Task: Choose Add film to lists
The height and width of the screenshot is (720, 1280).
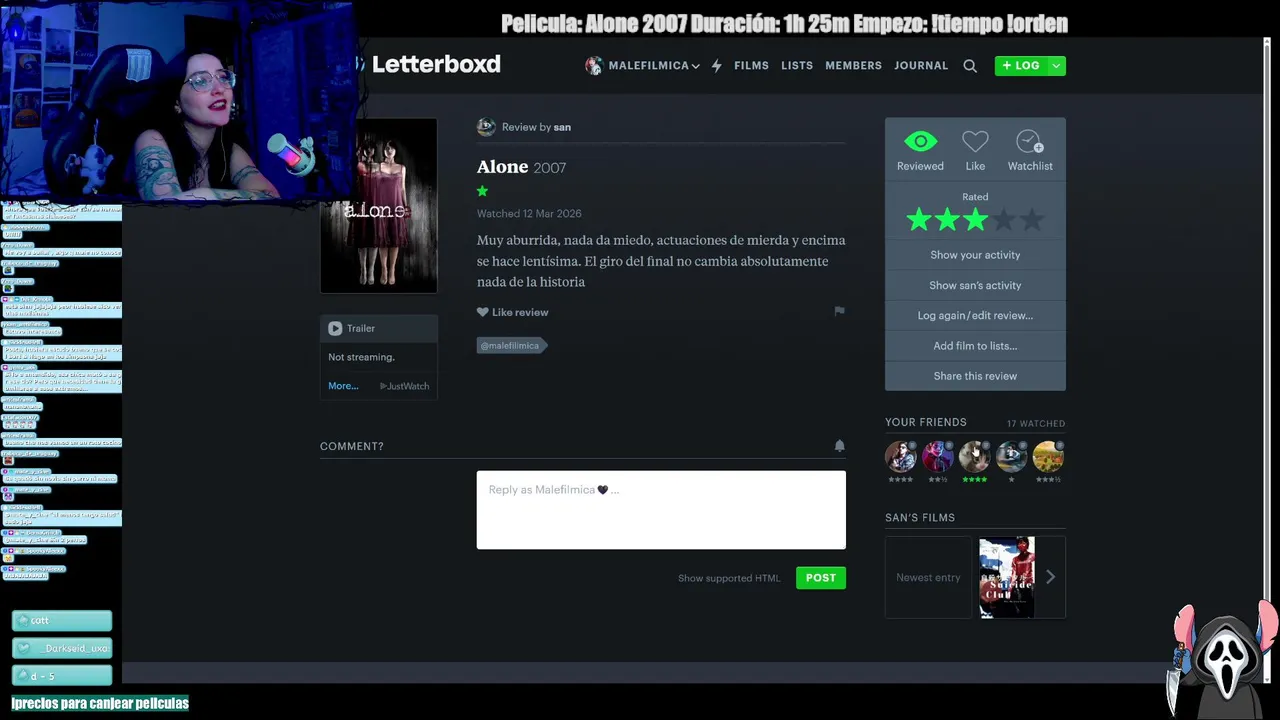Action: 975,345
